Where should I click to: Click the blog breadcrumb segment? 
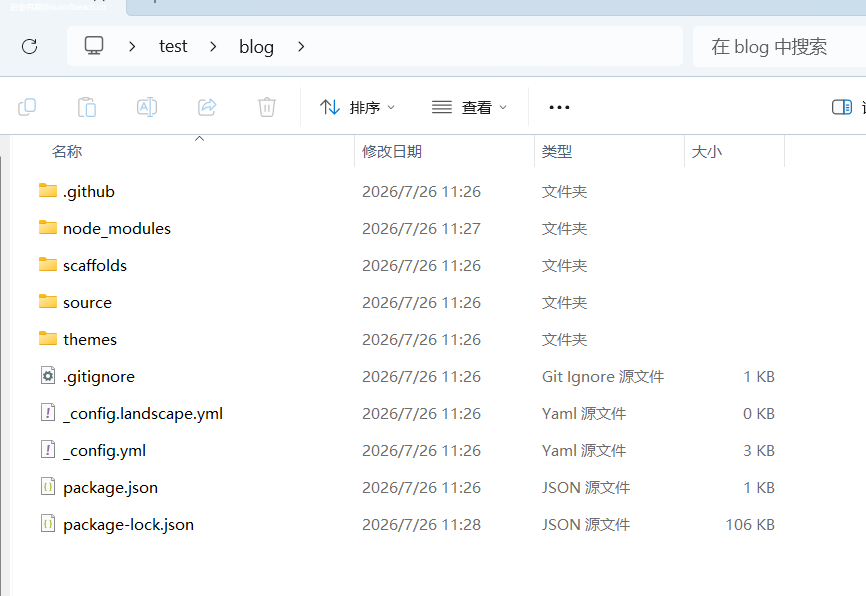[256, 47]
